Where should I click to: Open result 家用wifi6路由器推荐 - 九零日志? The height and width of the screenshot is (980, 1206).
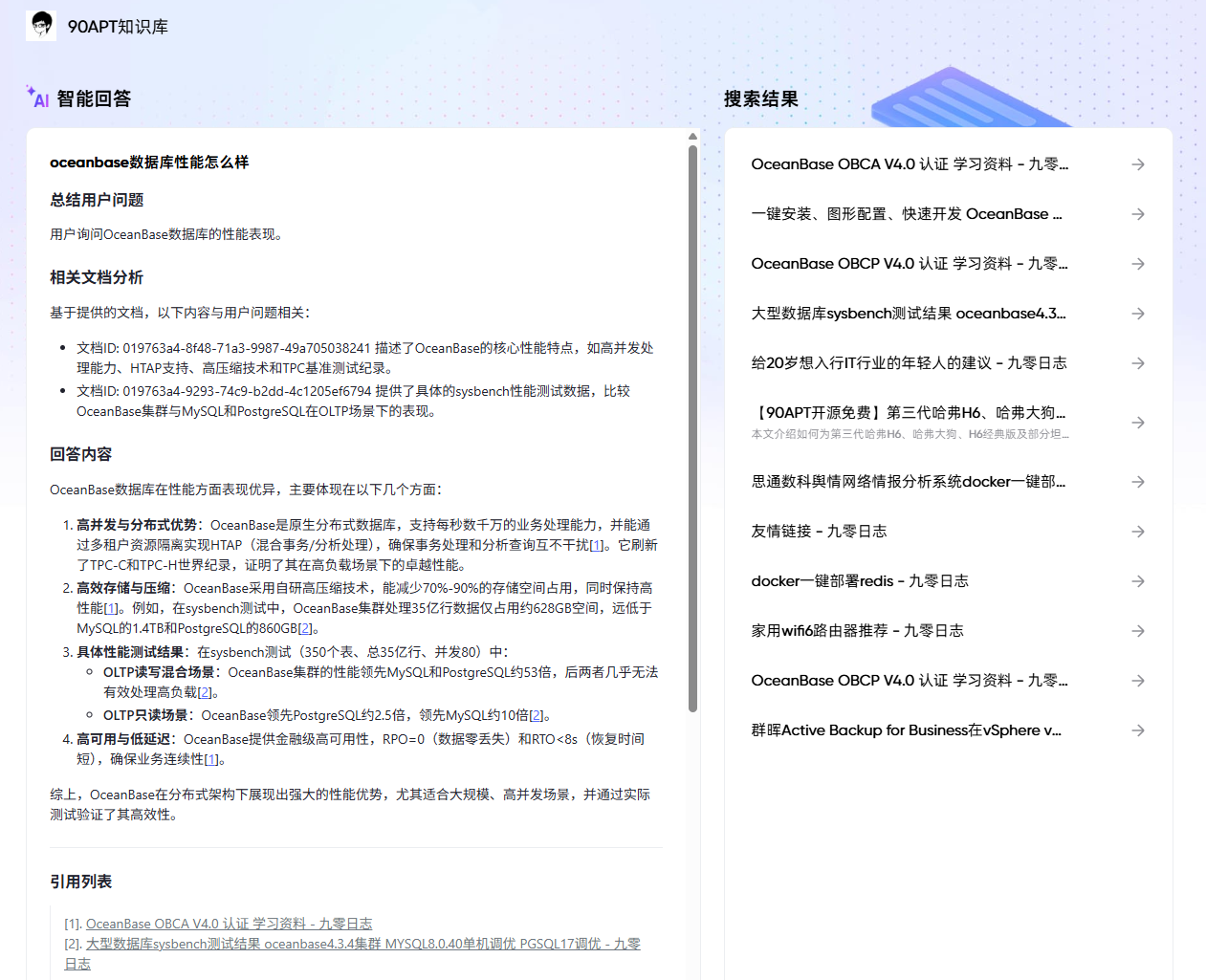pyautogui.click(x=857, y=631)
